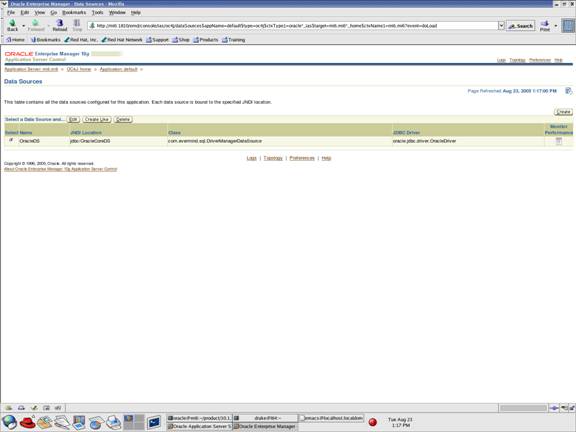576x432 pixels.
Task: Open Topology link in page header
Action: [x=517, y=60]
